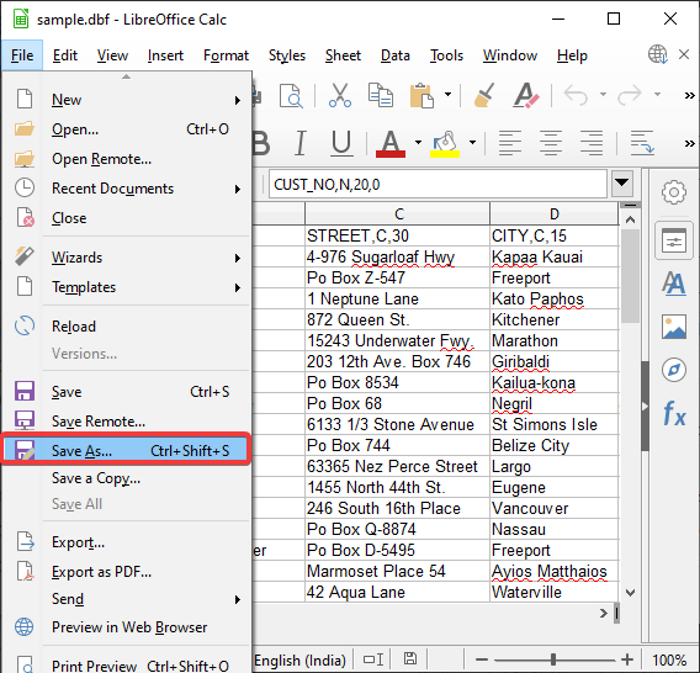This screenshot has width=700, height=673.
Task: Select Save As... from File menu
Action: 82,451
